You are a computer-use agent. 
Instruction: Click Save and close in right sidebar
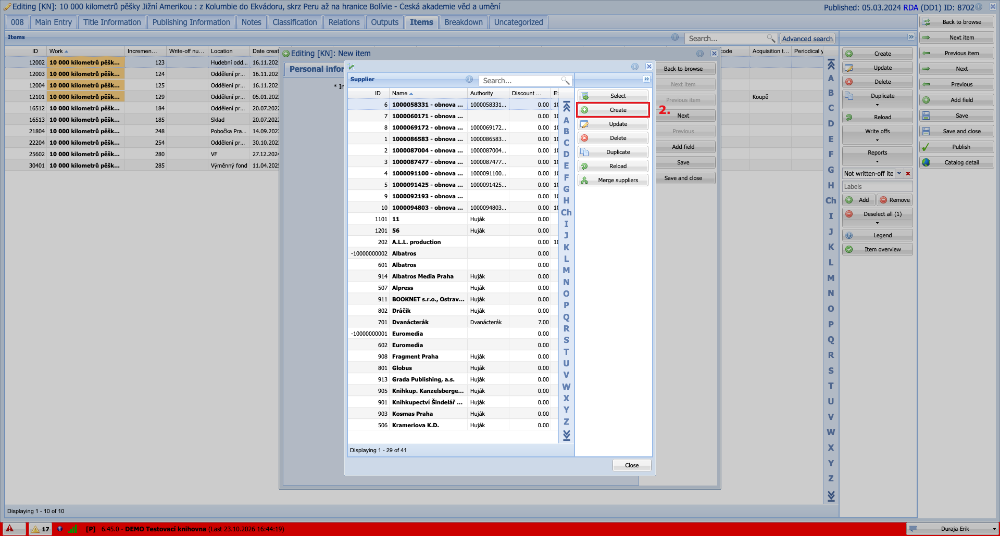[958, 131]
